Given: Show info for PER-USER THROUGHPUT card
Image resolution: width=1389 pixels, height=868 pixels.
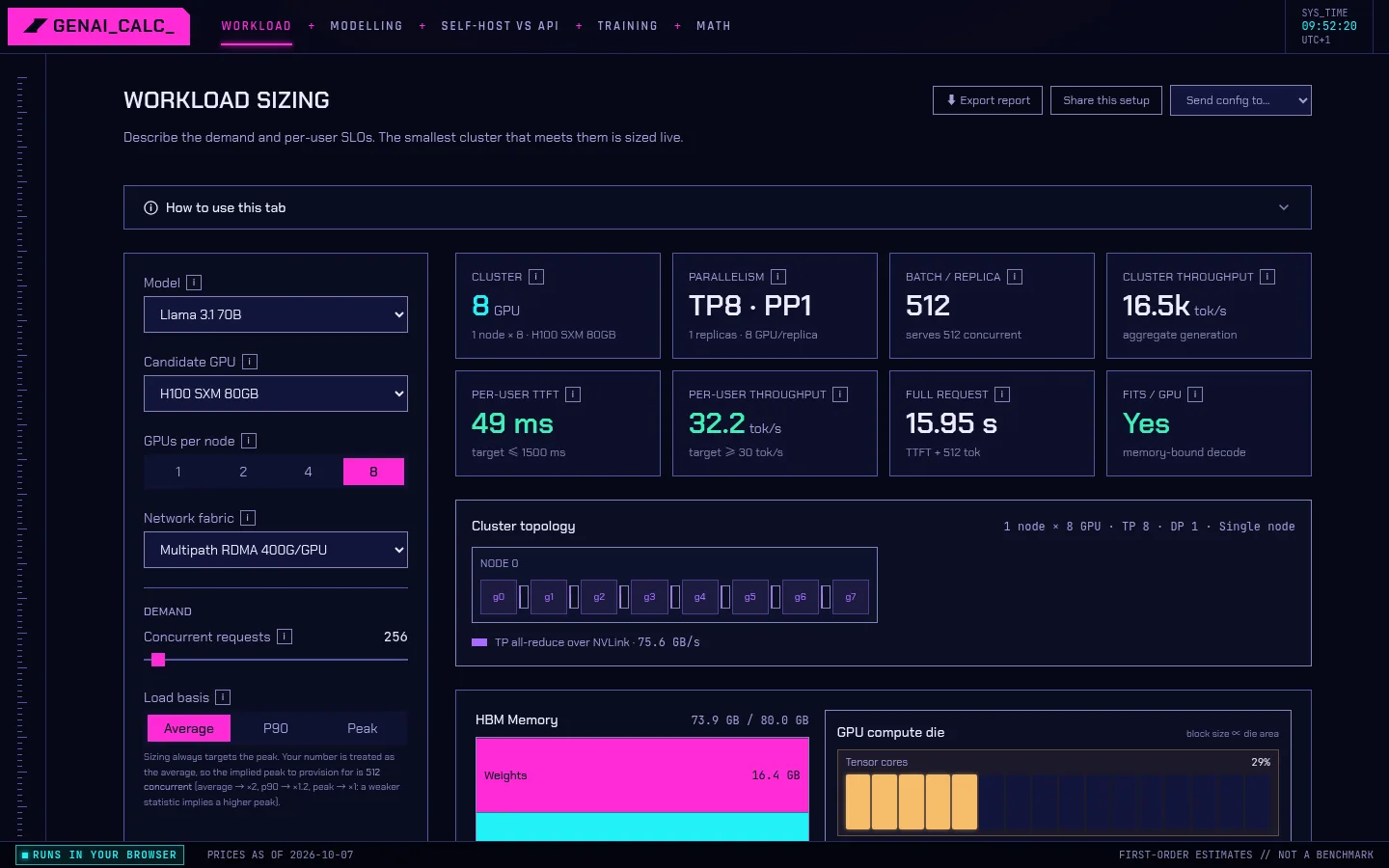Looking at the screenshot, I should 840,394.
